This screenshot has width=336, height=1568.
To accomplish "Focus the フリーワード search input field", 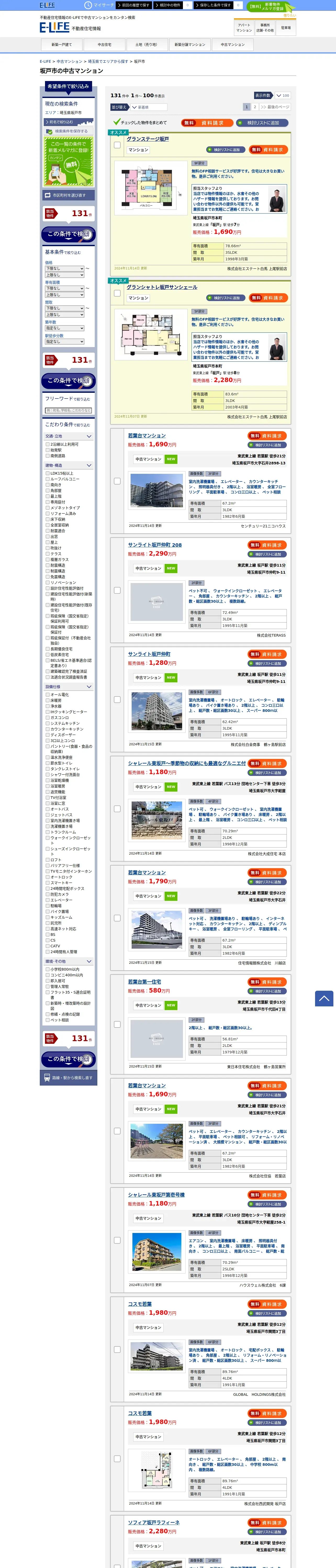I will [68, 410].
